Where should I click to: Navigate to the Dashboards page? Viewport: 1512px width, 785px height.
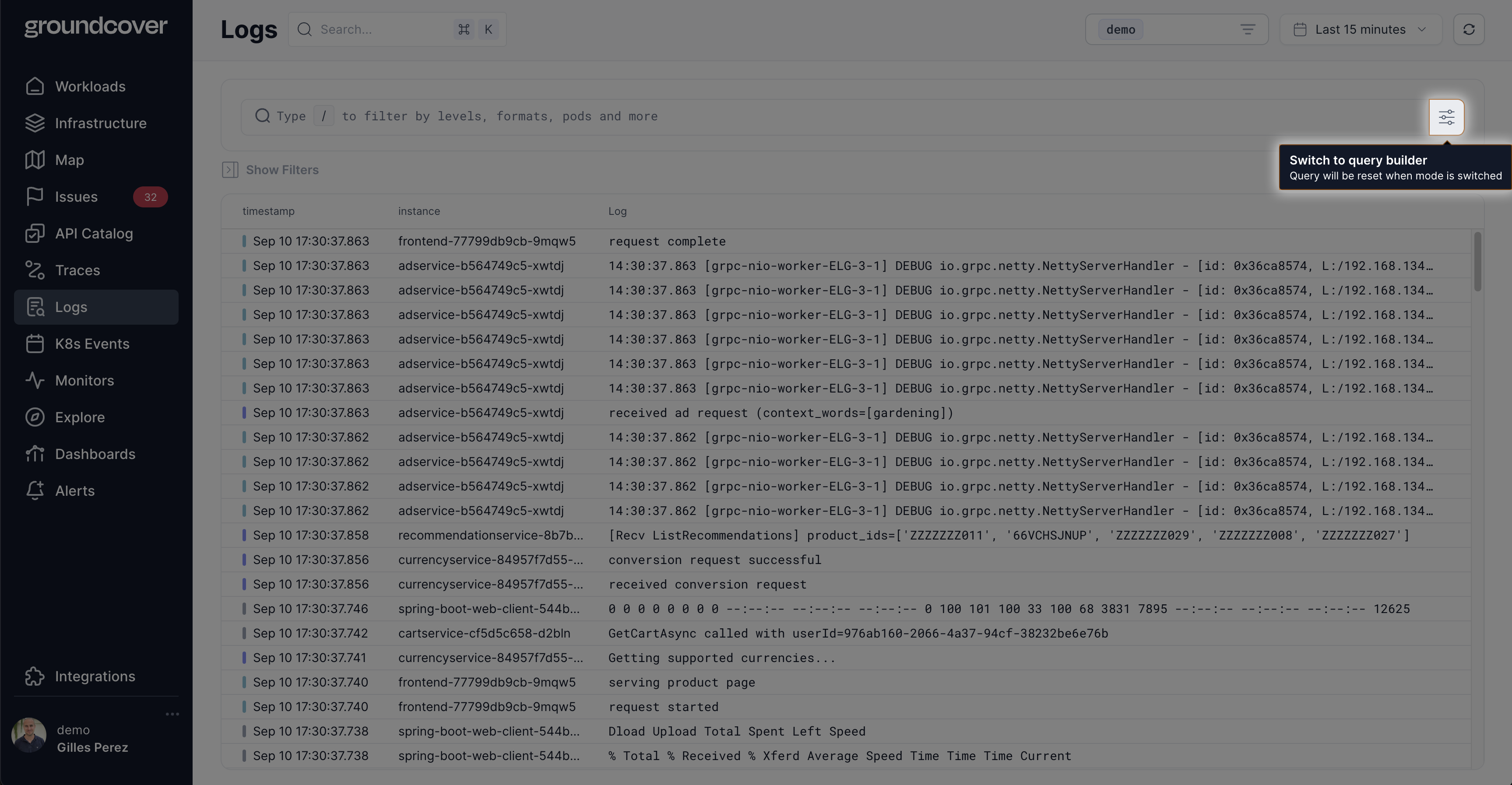click(x=95, y=454)
